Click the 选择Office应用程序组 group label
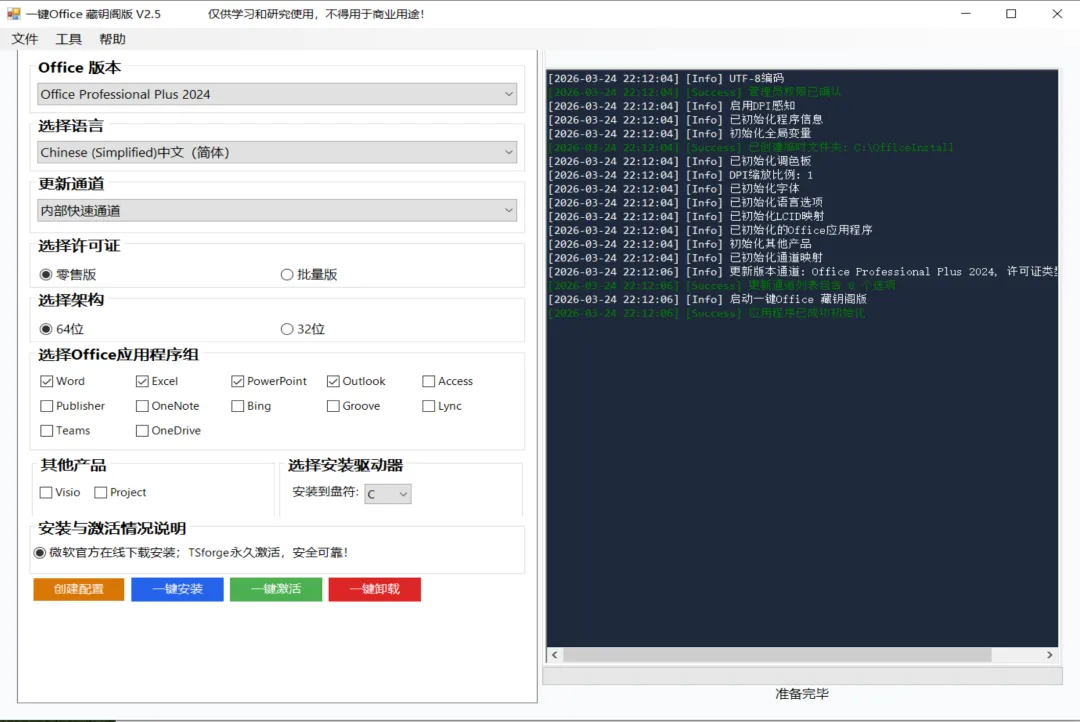Screen dimensions: 1080x722 [x=118, y=355]
